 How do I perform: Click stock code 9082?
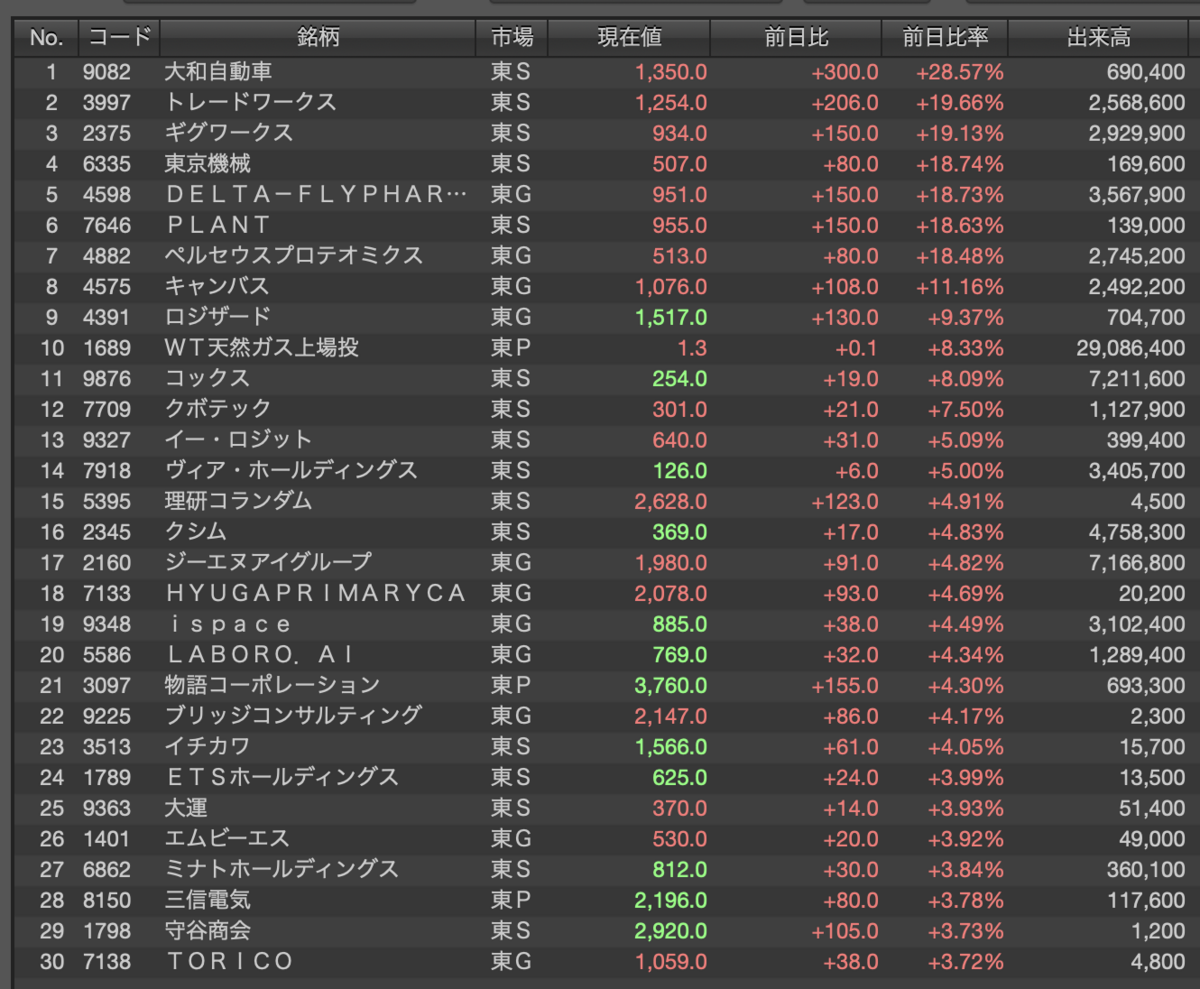[109, 72]
